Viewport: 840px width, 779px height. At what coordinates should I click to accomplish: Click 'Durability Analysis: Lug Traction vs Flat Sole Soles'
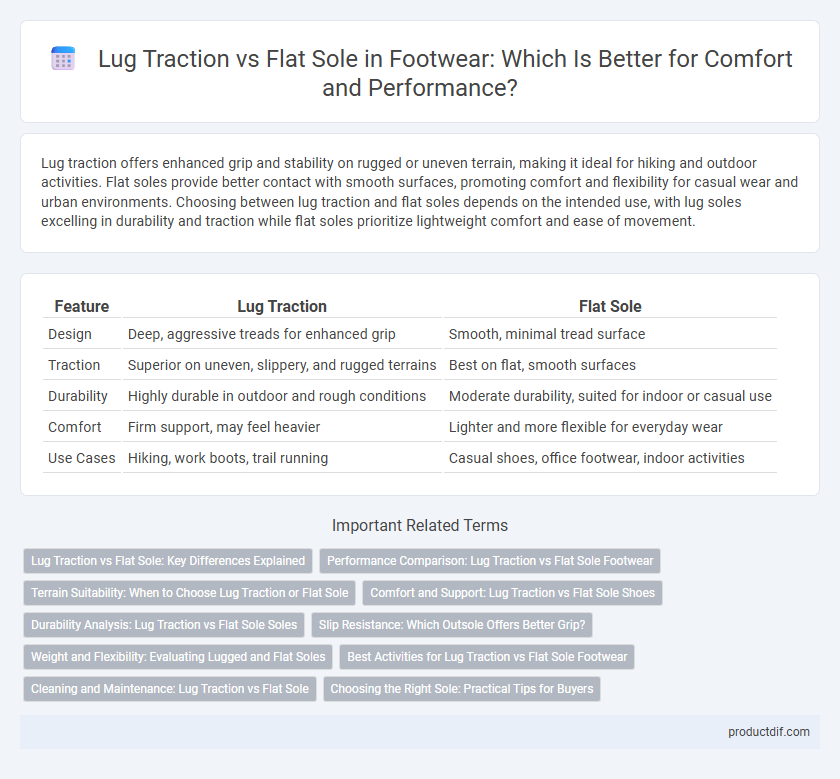(x=164, y=625)
